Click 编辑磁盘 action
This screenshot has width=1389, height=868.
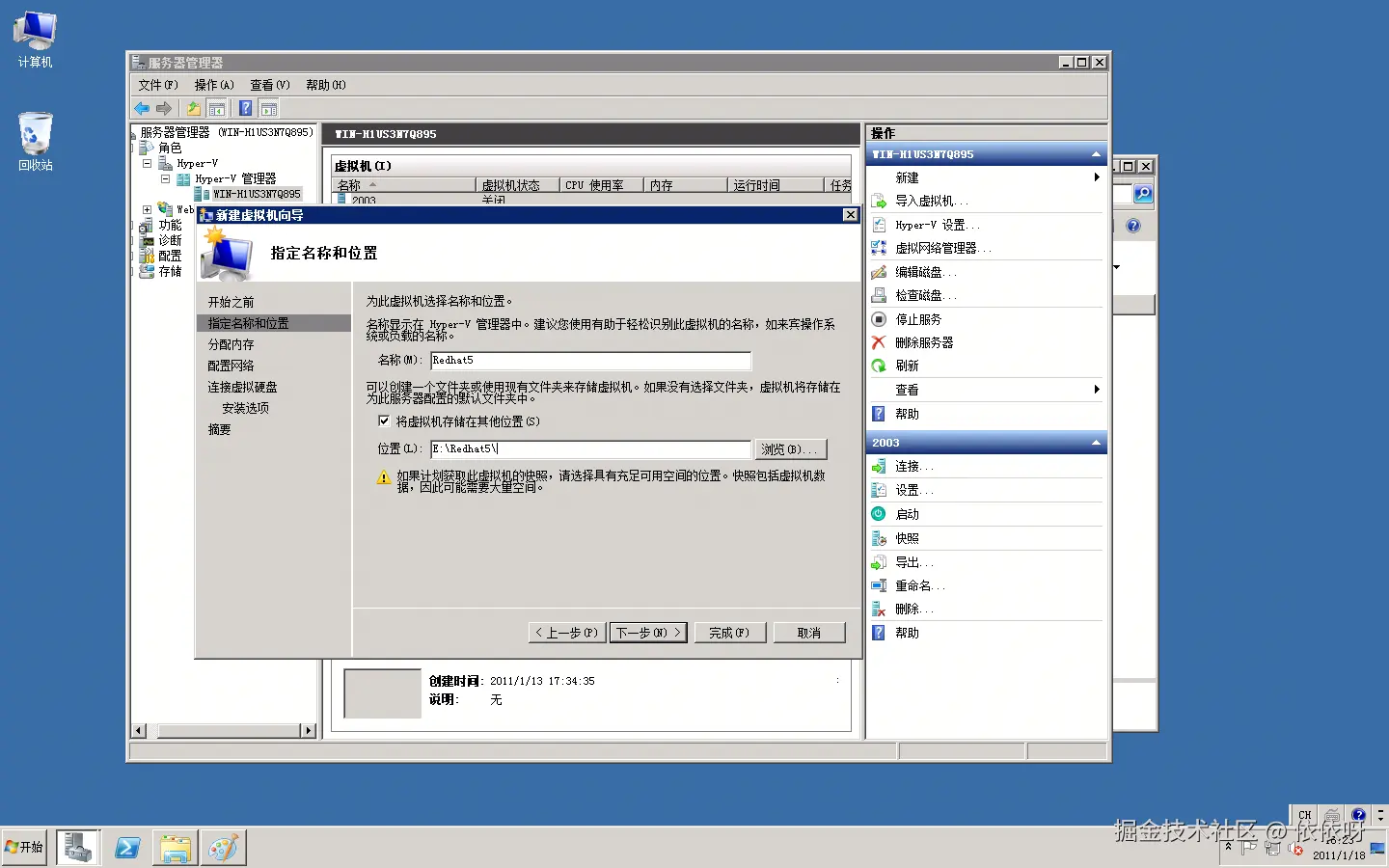pyautogui.click(x=925, y=272)
